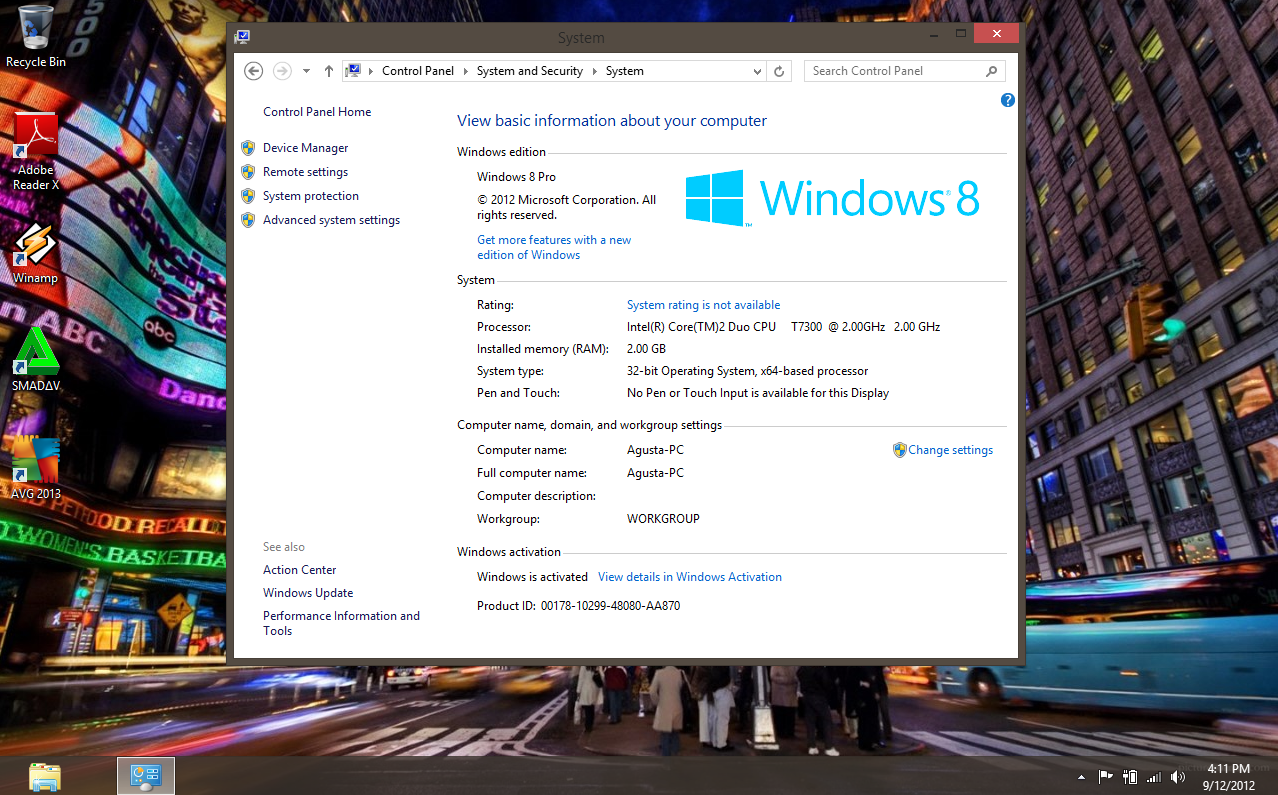Click the Full computer name value Agusta-PC

pos(655,473)
